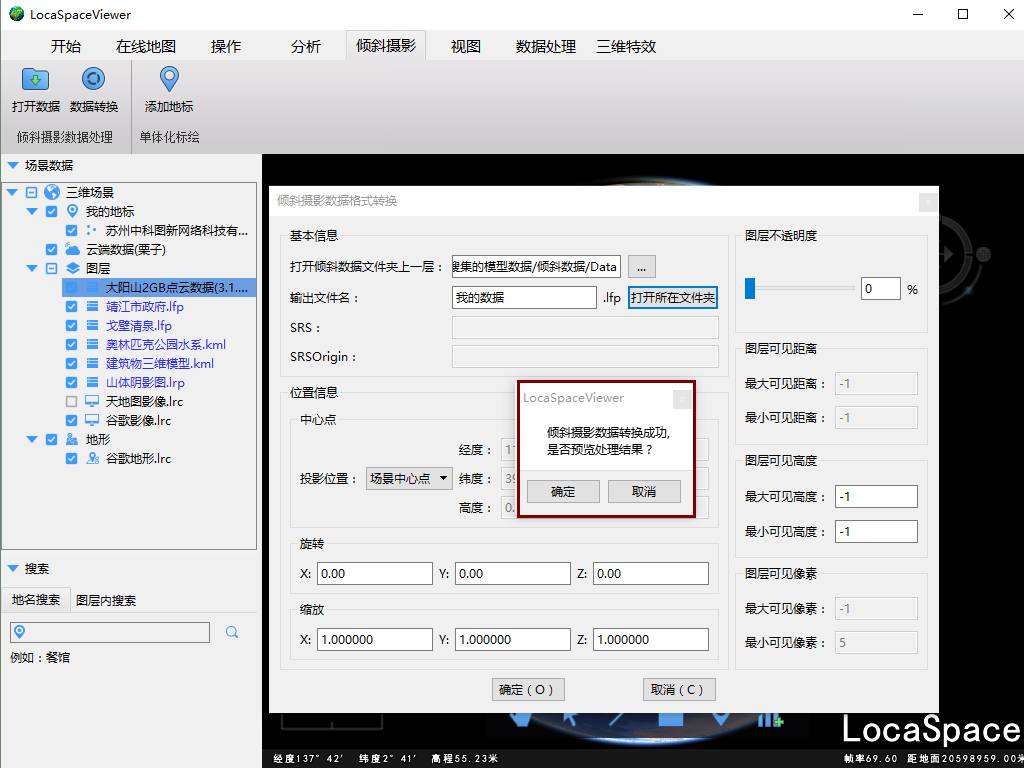1024x768 pixels.
Task: Click the LocaSpaceViewer app logo in title bar
Action: pyautogui.click(x=16, y=14)
